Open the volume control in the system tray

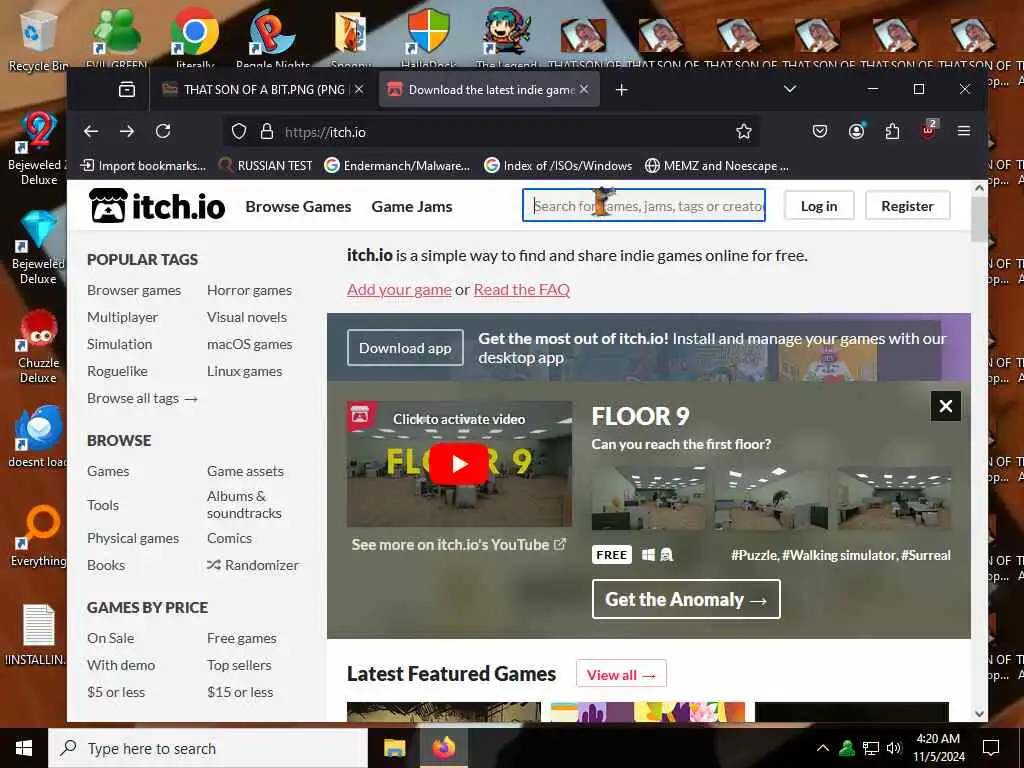[x=894, y=748]
